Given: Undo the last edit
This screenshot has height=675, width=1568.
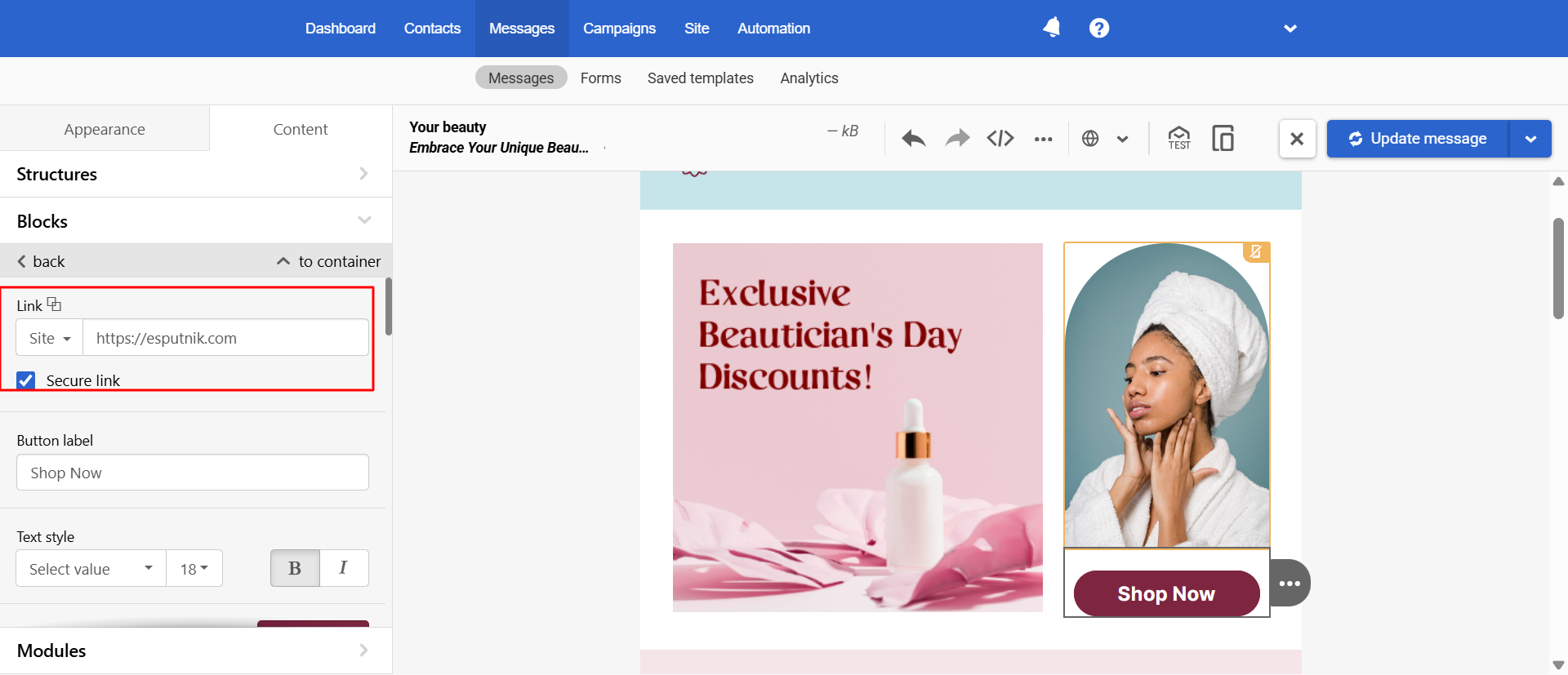Looking at the screenshot, I should pos(913,139).
